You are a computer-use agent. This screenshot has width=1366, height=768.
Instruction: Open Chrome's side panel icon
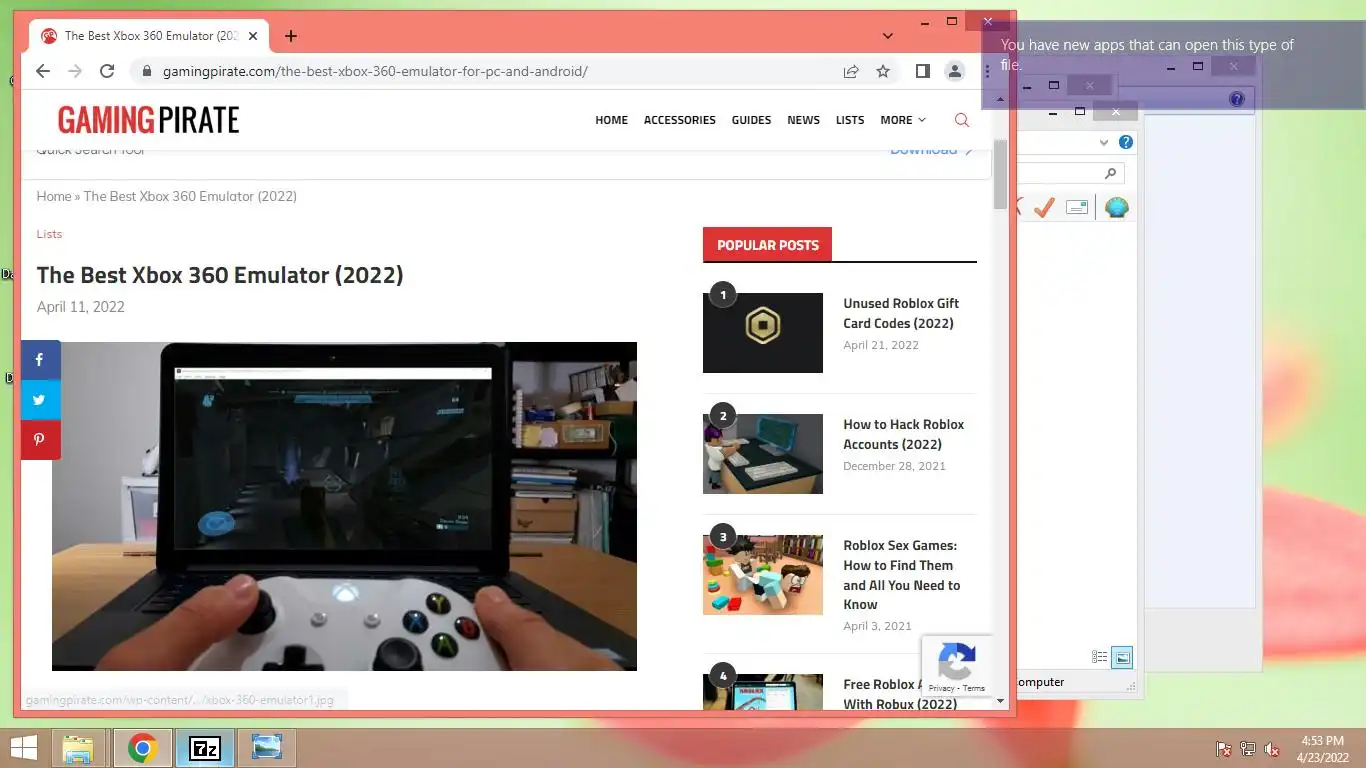pos(922,71)
